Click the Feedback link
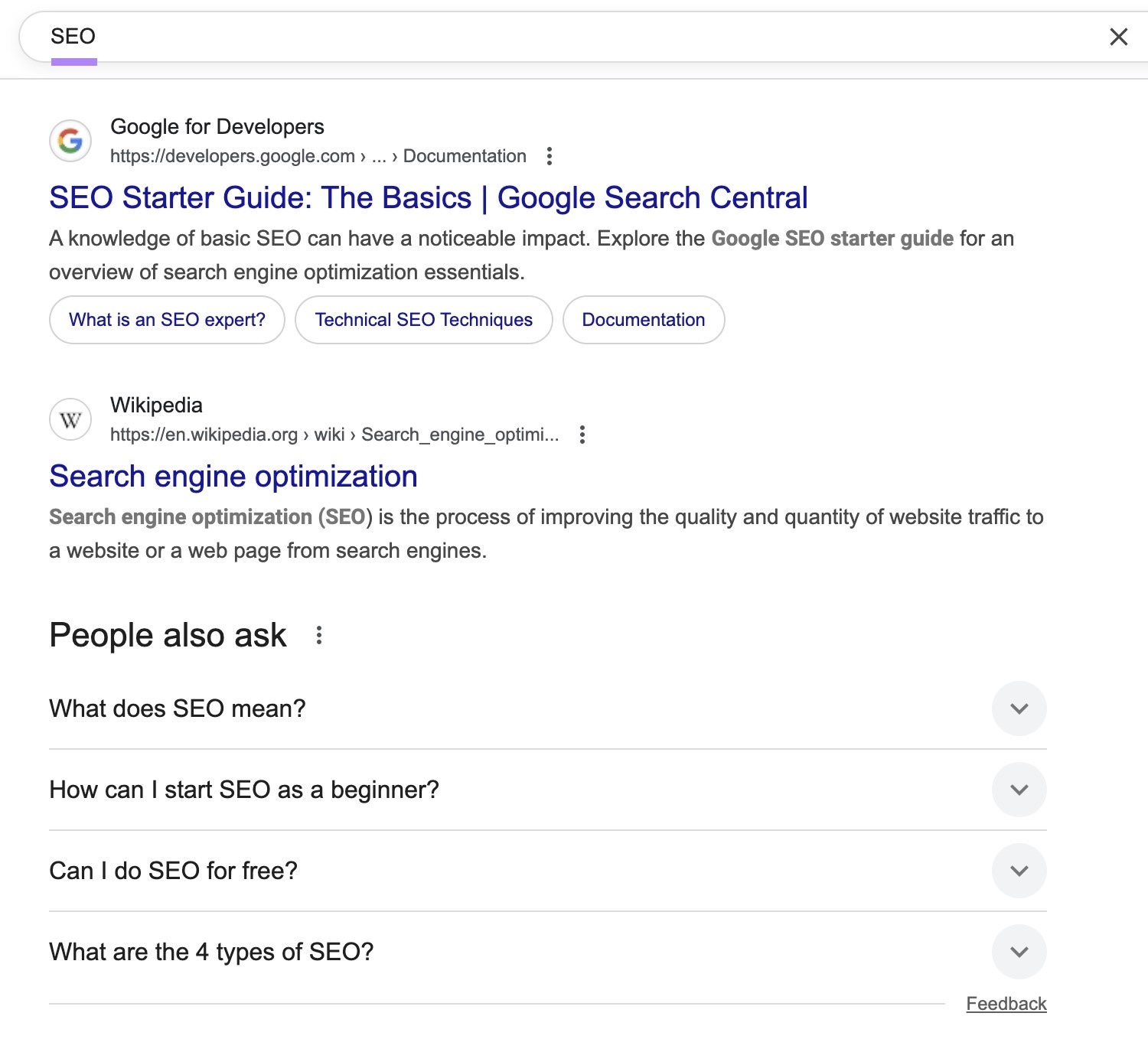 coord(1006,1002)
